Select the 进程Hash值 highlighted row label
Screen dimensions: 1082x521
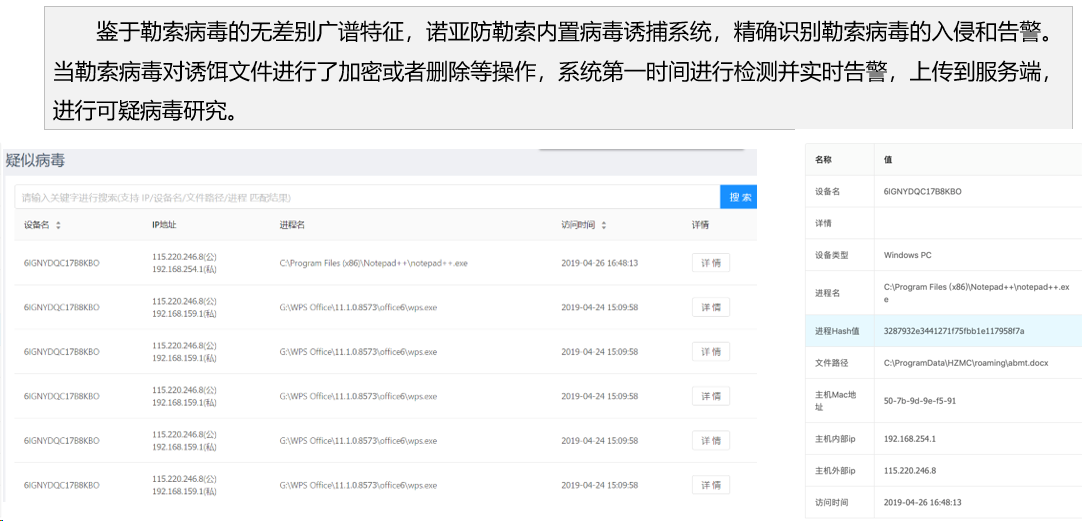837,331
